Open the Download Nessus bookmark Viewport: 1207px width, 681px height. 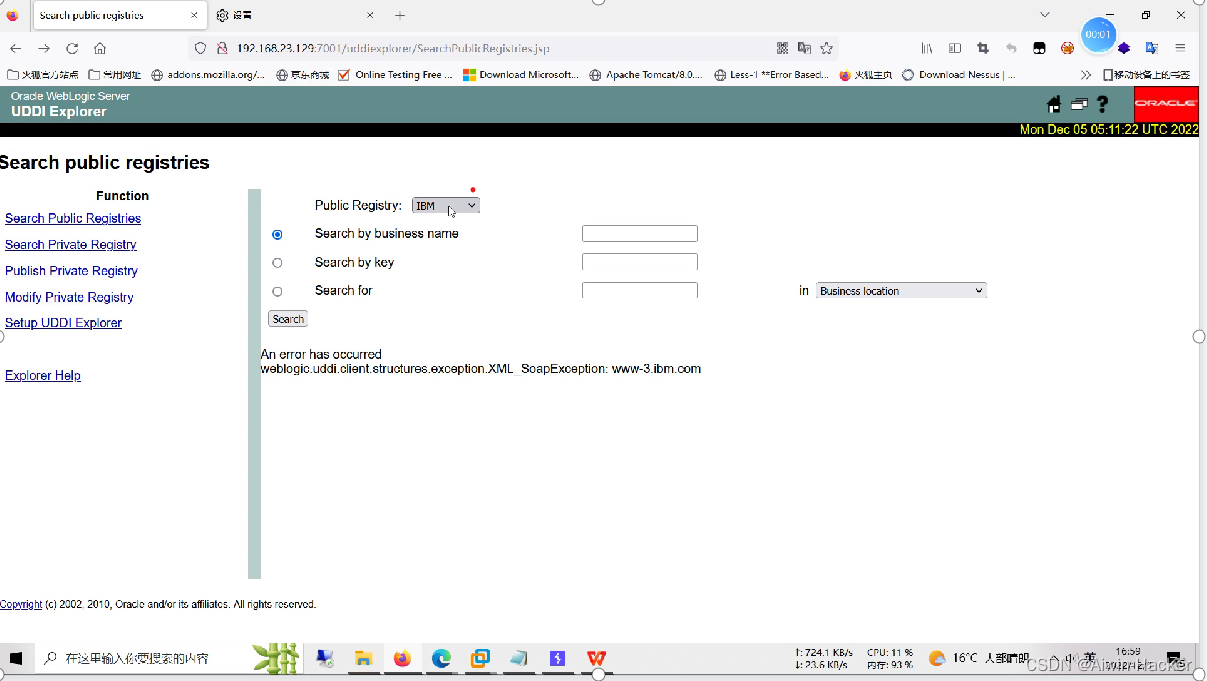pos(959,74)
